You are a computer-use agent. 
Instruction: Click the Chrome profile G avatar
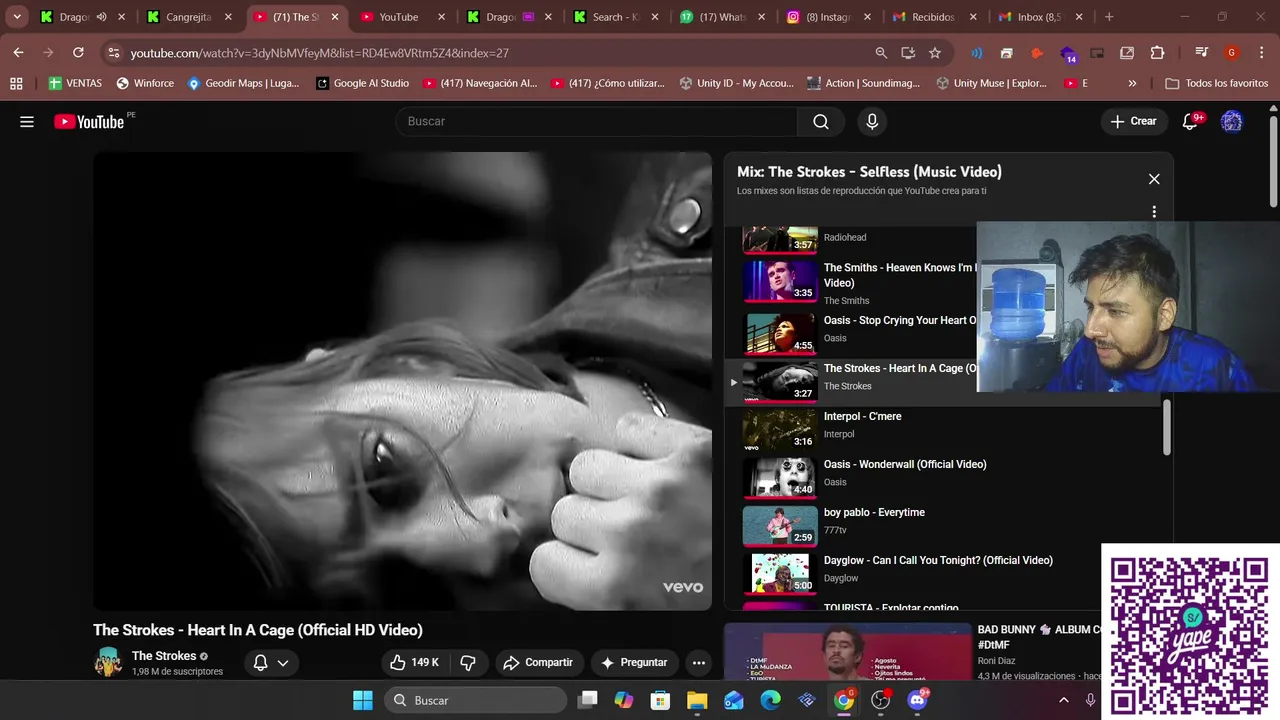[x=1232, y=53]
